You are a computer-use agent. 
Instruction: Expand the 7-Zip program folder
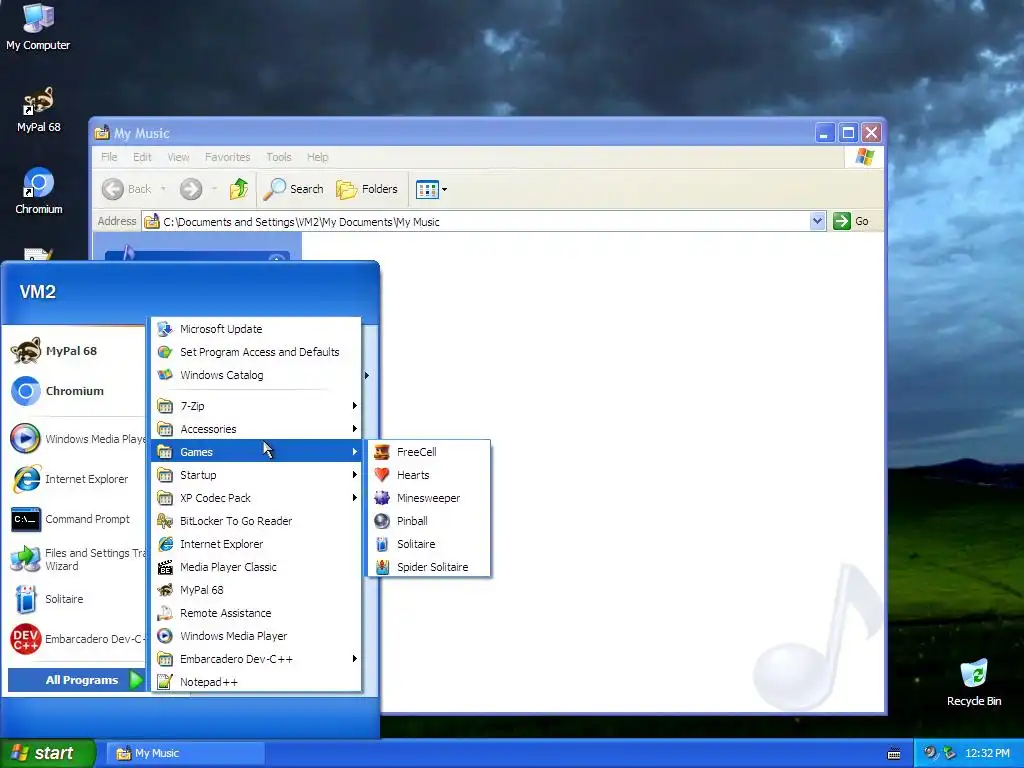pyautogui.click(x=256, y=406)
